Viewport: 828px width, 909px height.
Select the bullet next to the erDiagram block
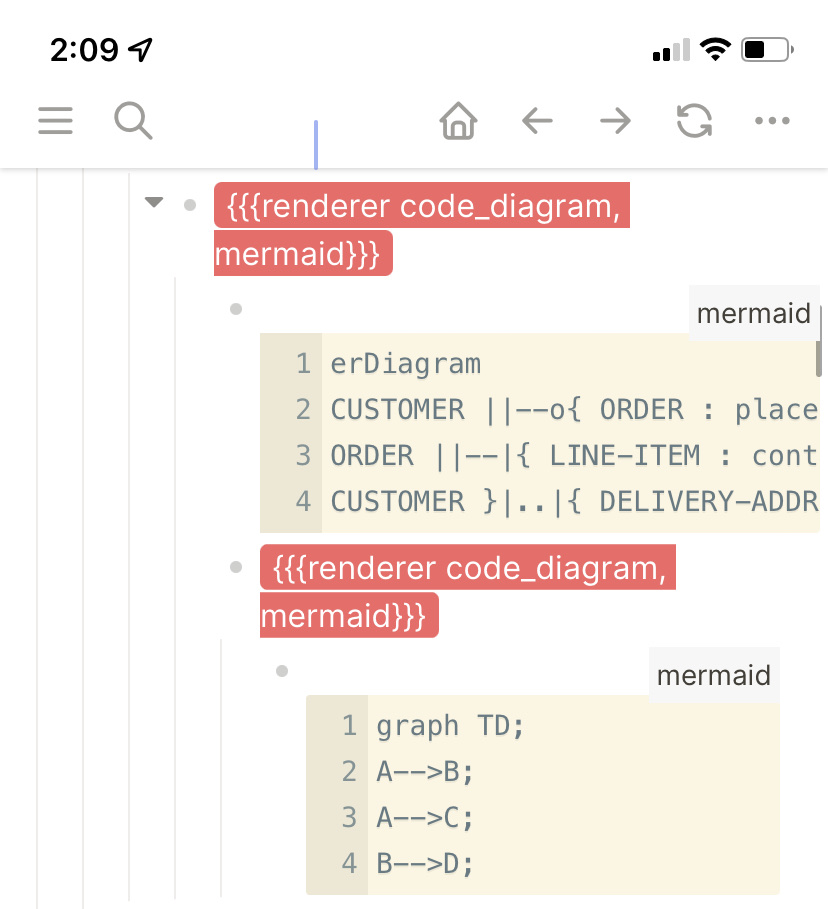[235, 309]
